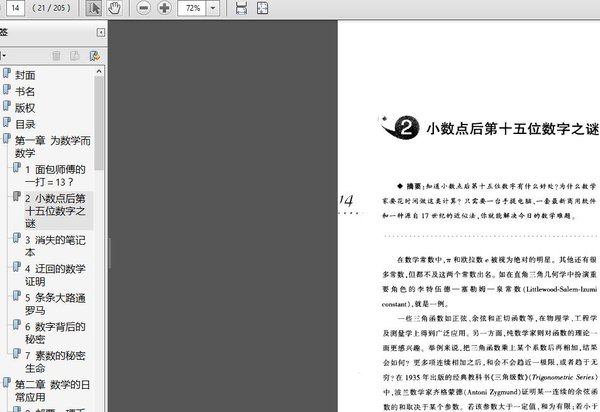Click bookmark icon beside 版权
The image size is (600, 412).
pos(7,106)
